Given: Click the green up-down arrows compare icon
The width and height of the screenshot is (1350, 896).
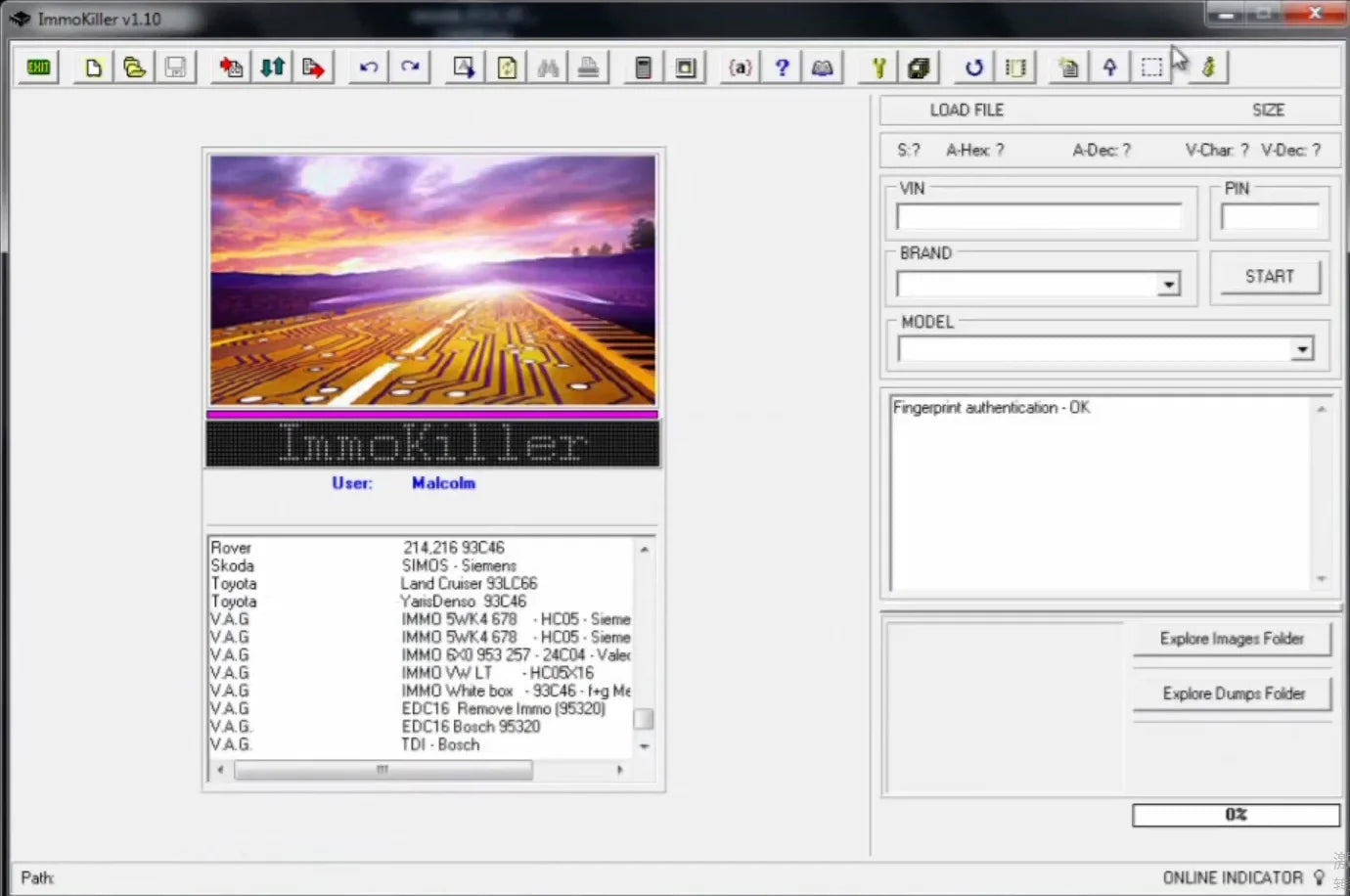Looking at the screenshot, I should coord(272,67).
